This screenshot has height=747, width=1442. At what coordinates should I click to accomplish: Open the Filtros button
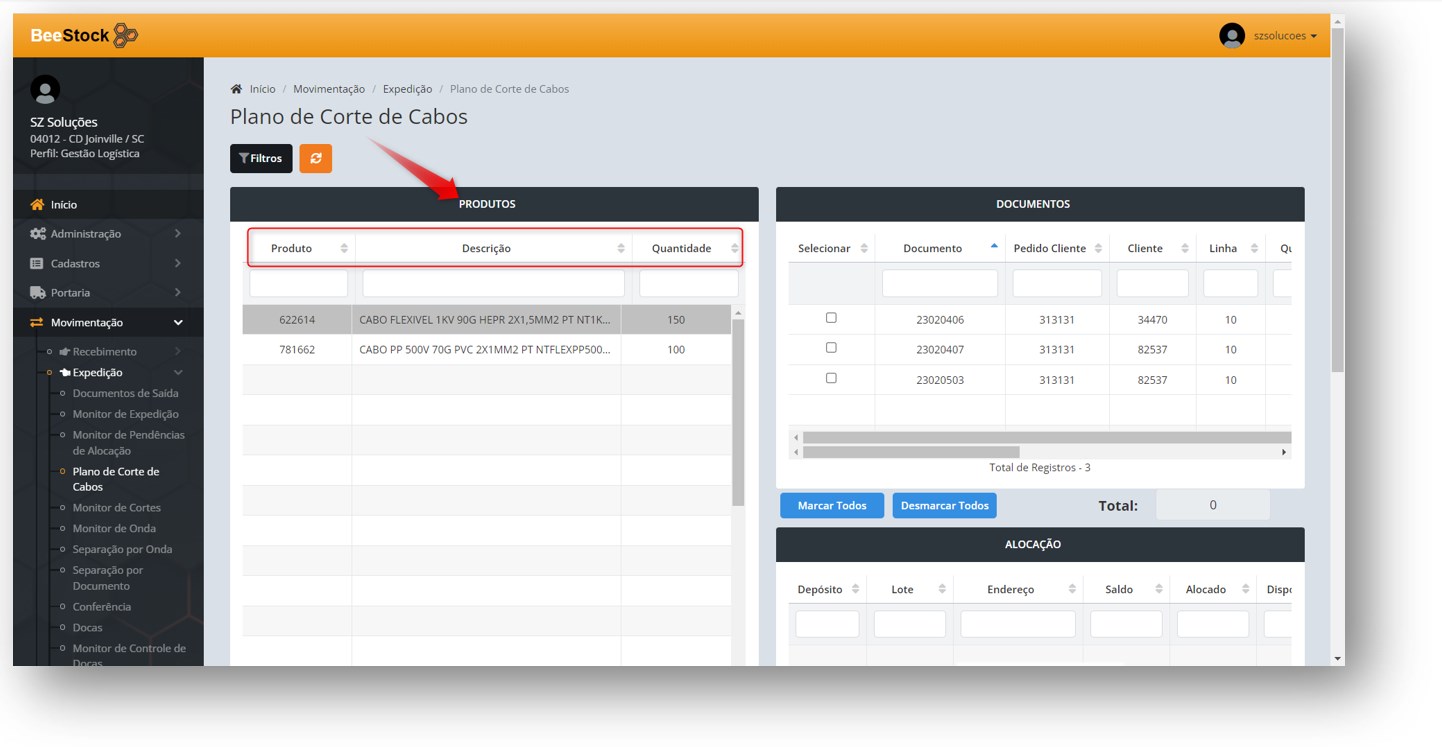tap(261, 158)
